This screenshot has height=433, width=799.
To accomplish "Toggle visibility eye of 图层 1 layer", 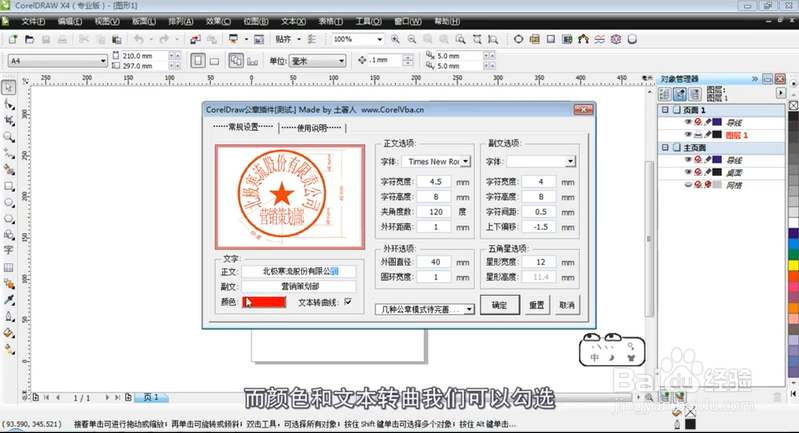I will 688,134.
